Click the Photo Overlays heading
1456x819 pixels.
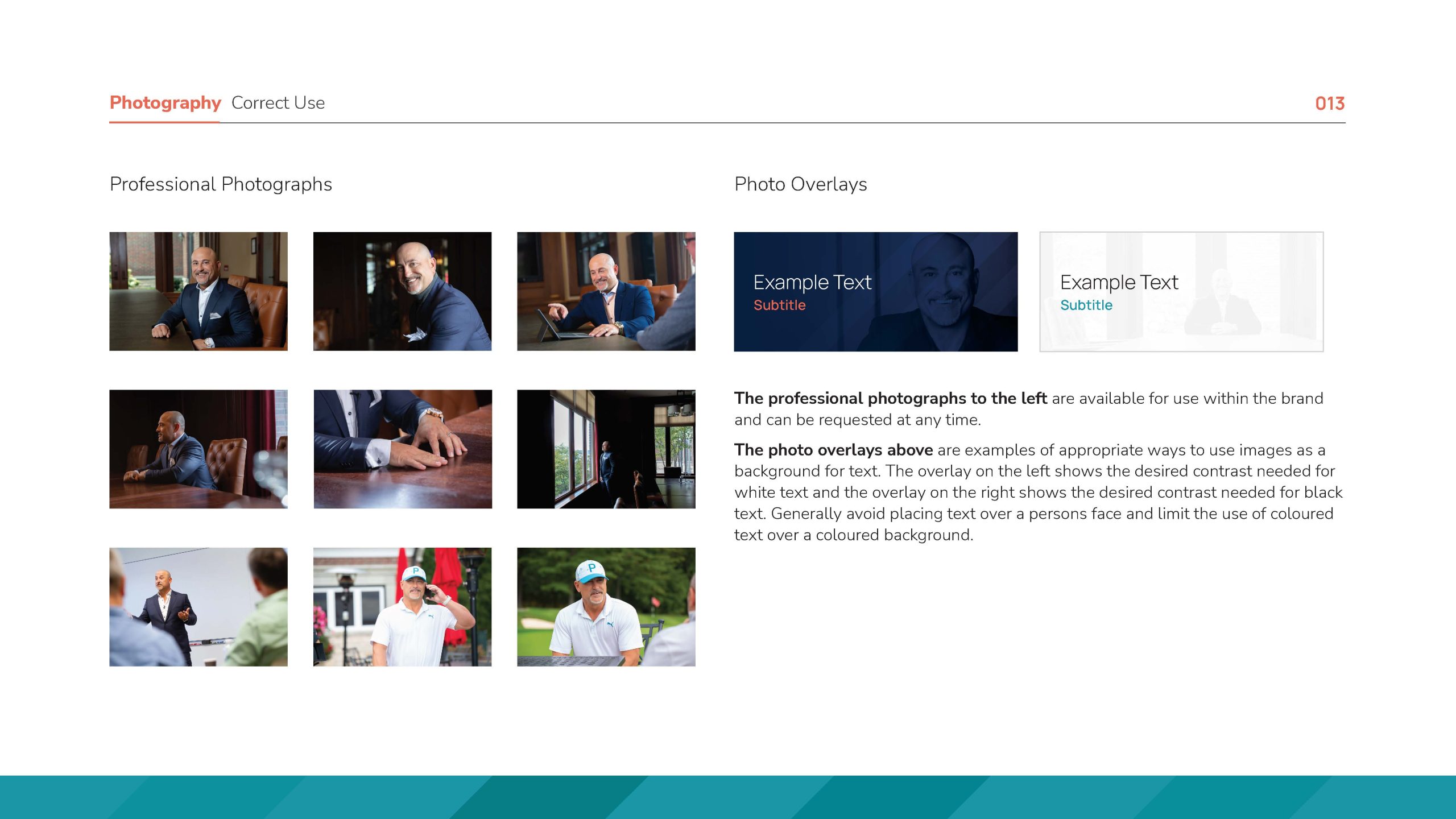(x=801, y=184)
